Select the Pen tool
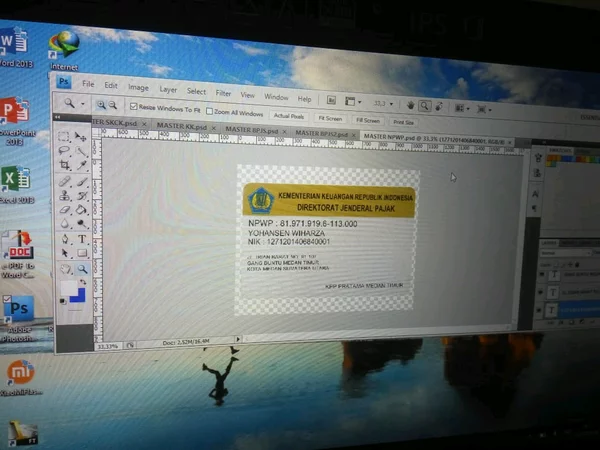 [x=65, y=239]
